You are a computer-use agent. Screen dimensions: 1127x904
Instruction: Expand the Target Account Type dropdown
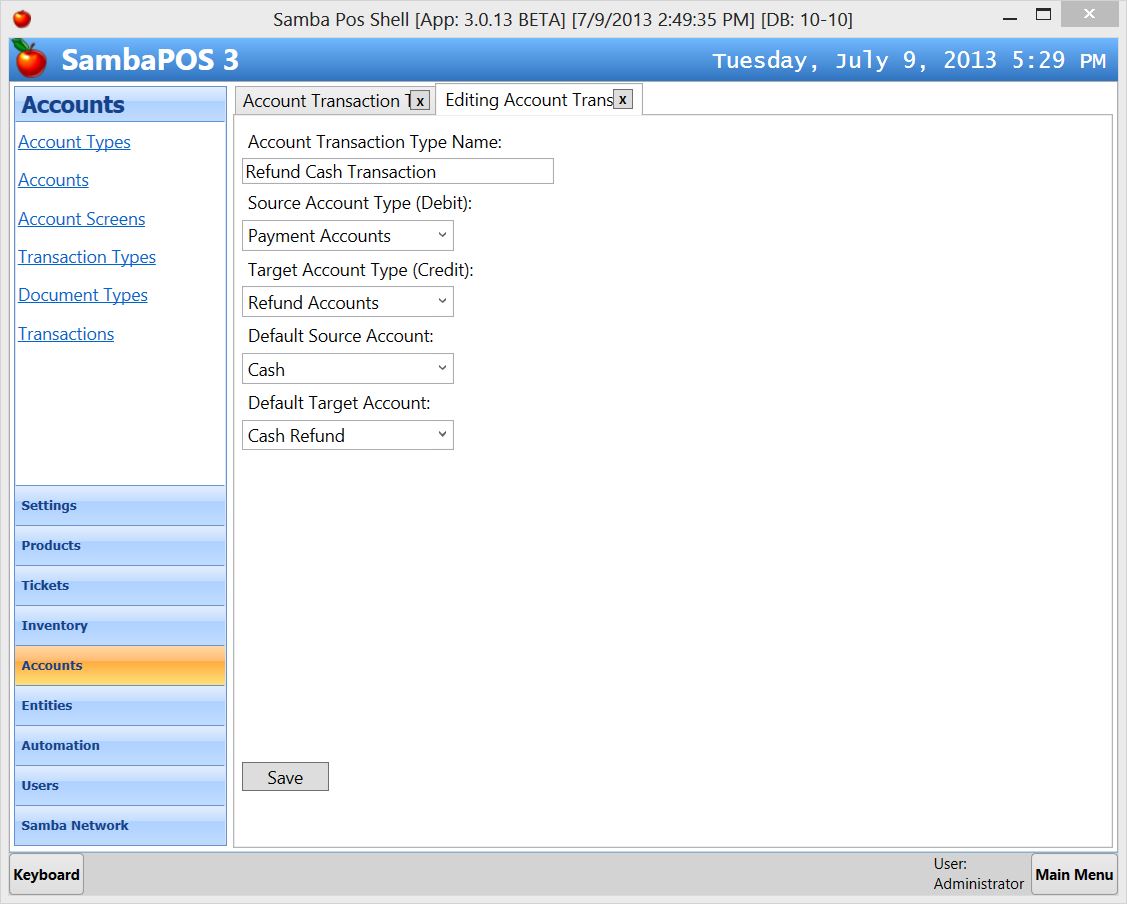(347, 302)
